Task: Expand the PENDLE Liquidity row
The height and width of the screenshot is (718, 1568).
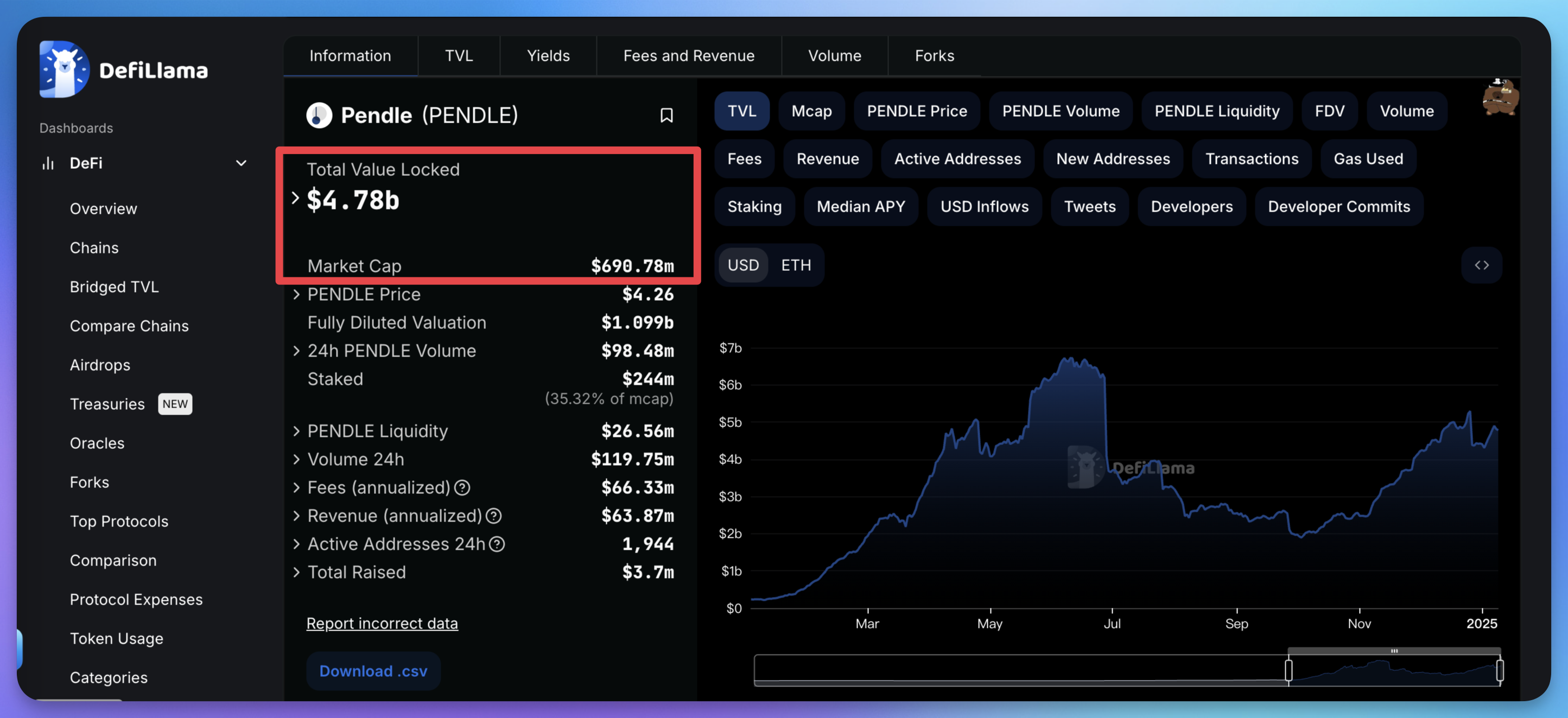Action: pos(296,431)
